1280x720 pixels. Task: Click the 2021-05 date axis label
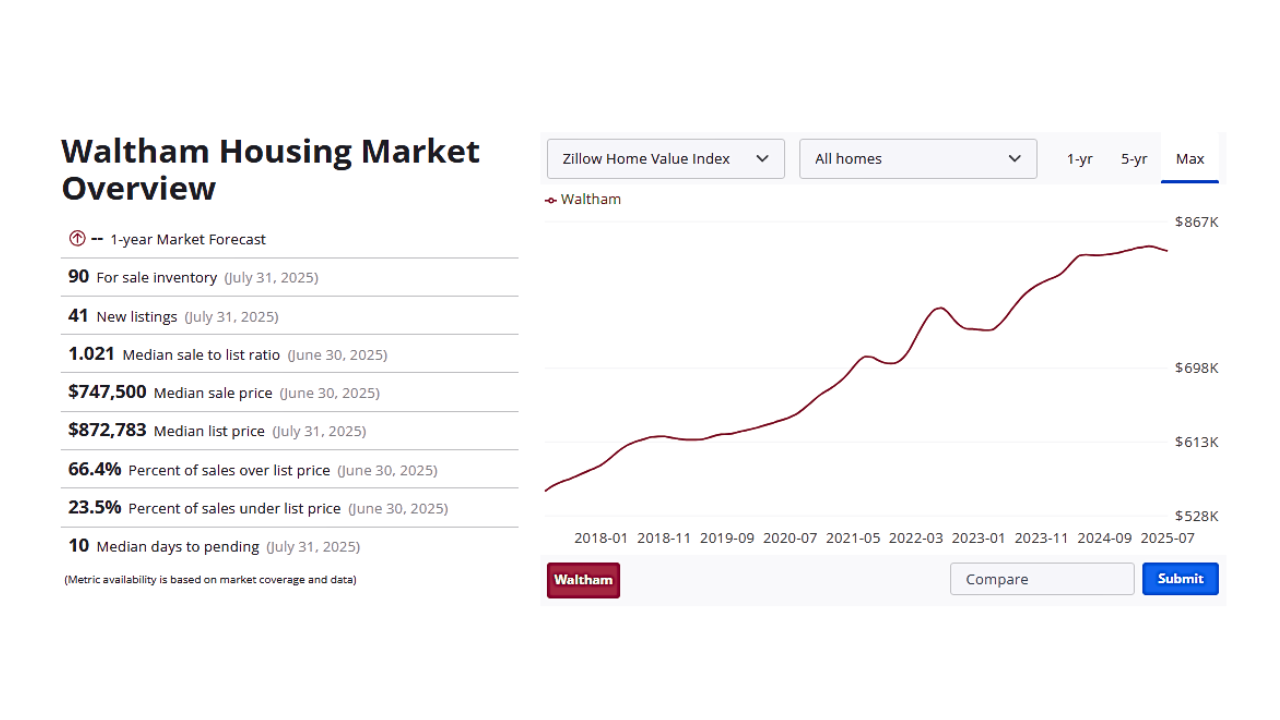(853, 538)
